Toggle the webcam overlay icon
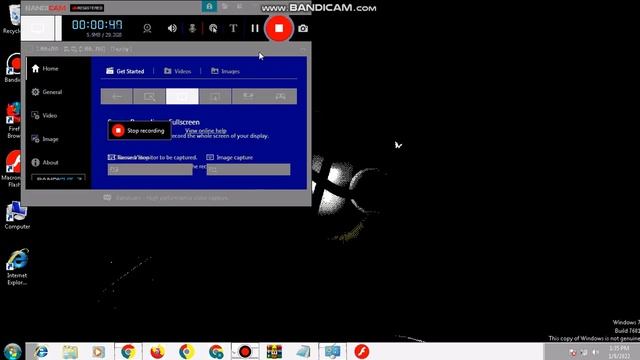This screenshot has height=360, width=640. coord(147,28)
